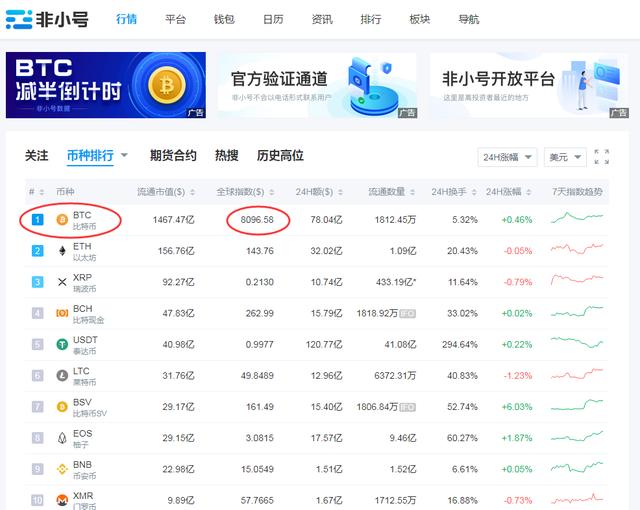
Task: Click rank badge 3 for XRP
Action: [x=38, y=282]
